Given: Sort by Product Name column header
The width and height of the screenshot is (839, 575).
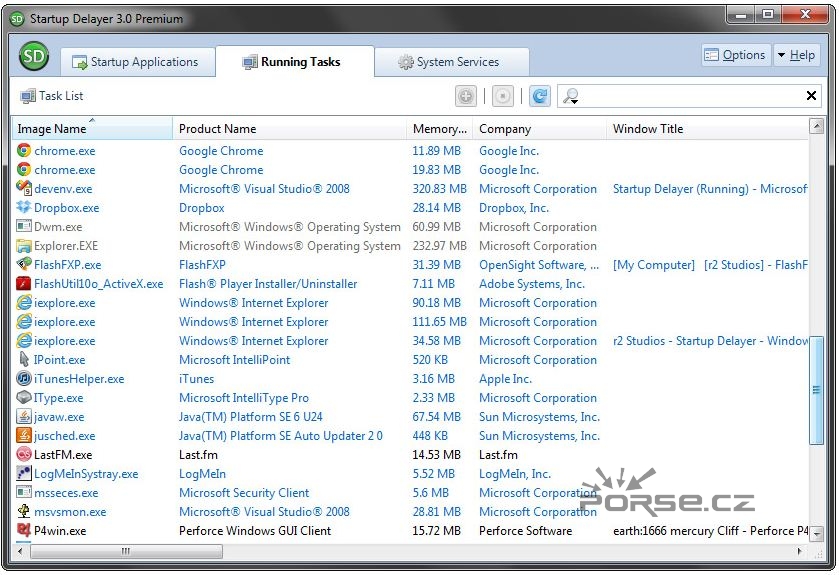Looking at the screenshot, I should [289, 129].
